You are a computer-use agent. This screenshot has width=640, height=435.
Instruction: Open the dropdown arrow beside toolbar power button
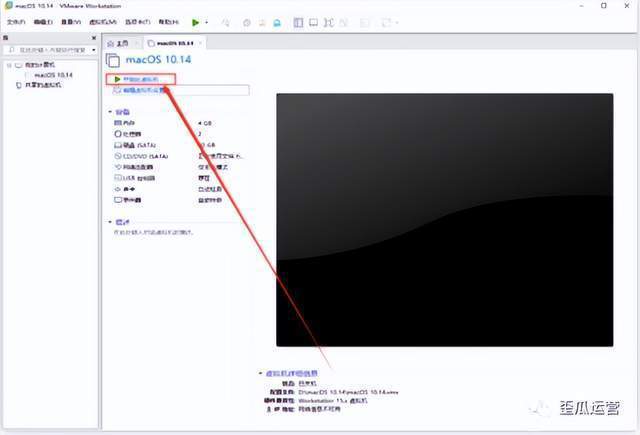207,22
